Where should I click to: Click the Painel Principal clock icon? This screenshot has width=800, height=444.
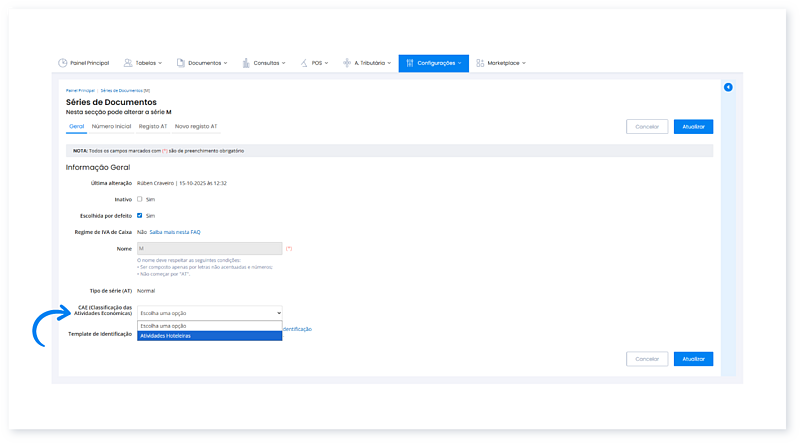tap(62, 63)
